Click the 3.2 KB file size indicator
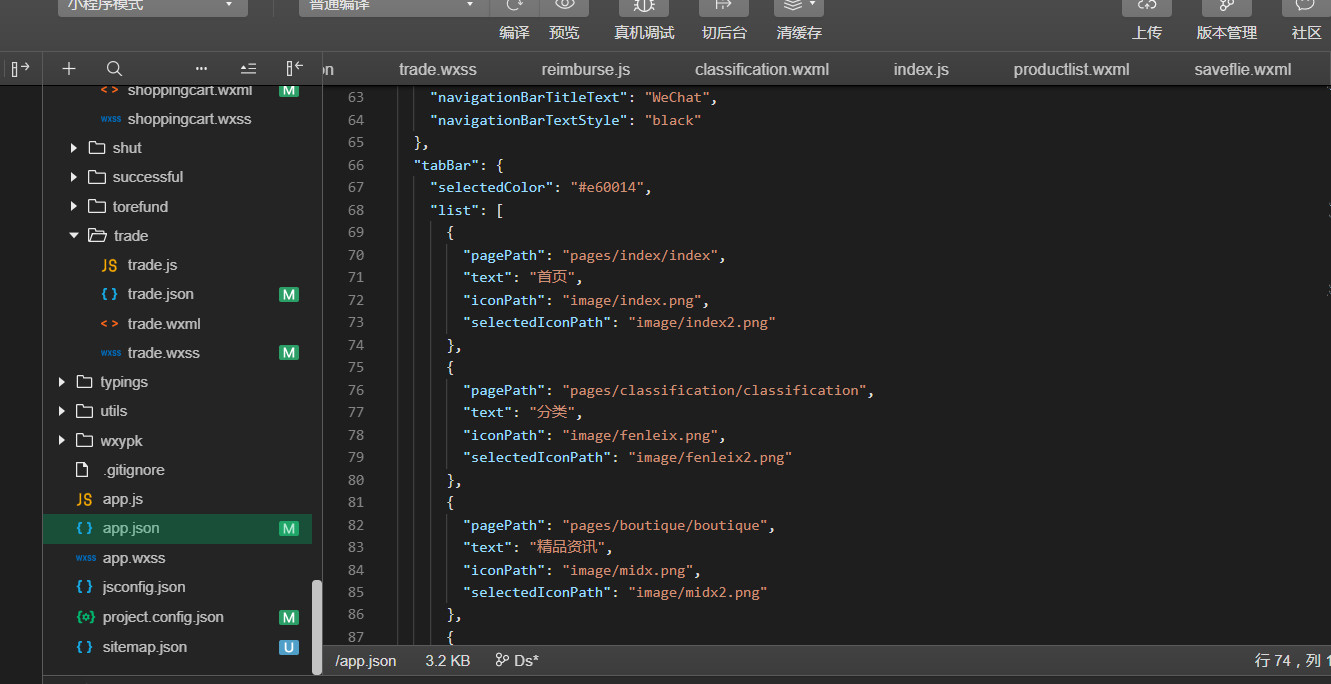The height and width of the screenshot is (684, 1331). (x=447, y=661)
